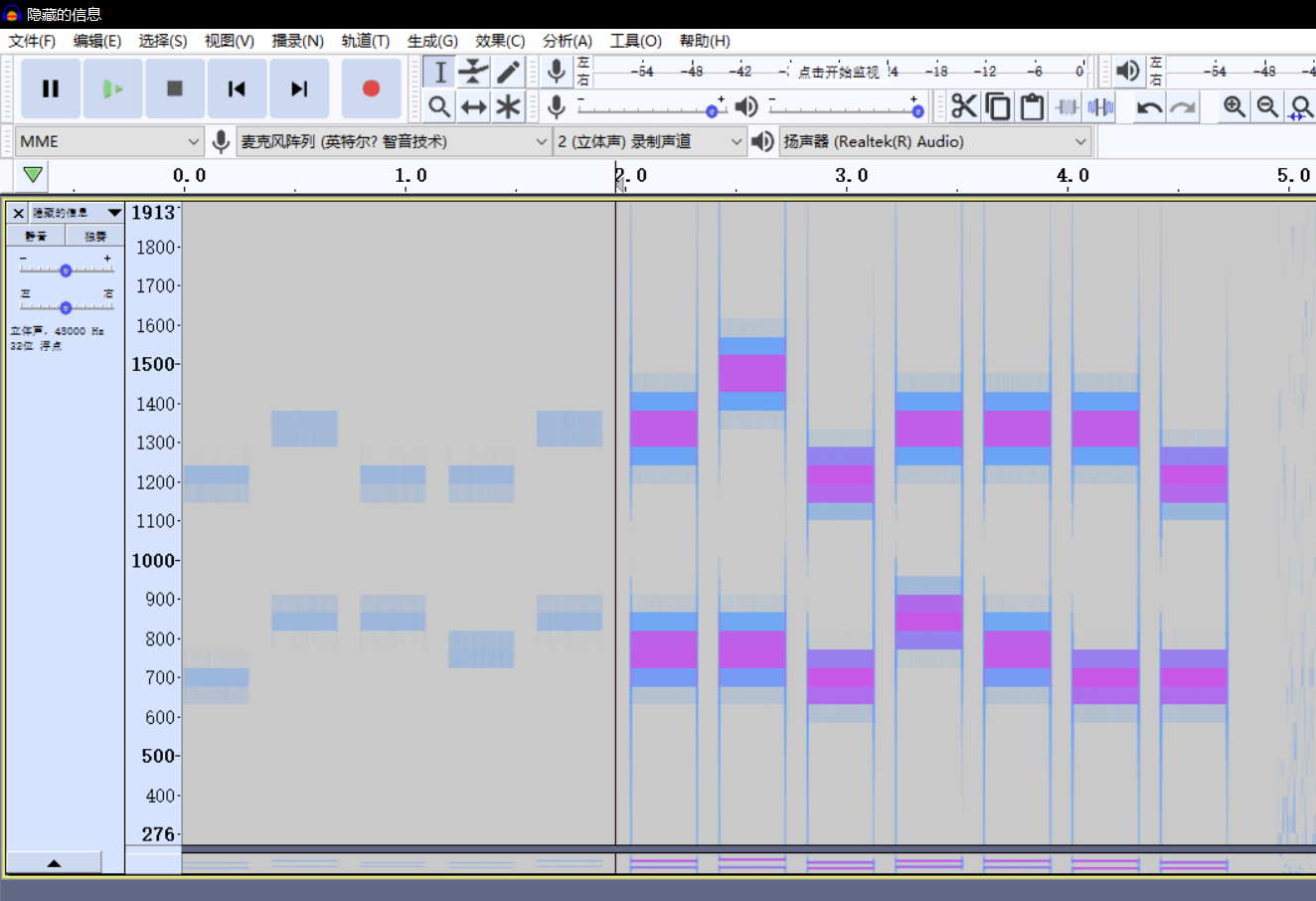
Task: Open the MME audio host dropdown
Action: click(x=109, y=141)
